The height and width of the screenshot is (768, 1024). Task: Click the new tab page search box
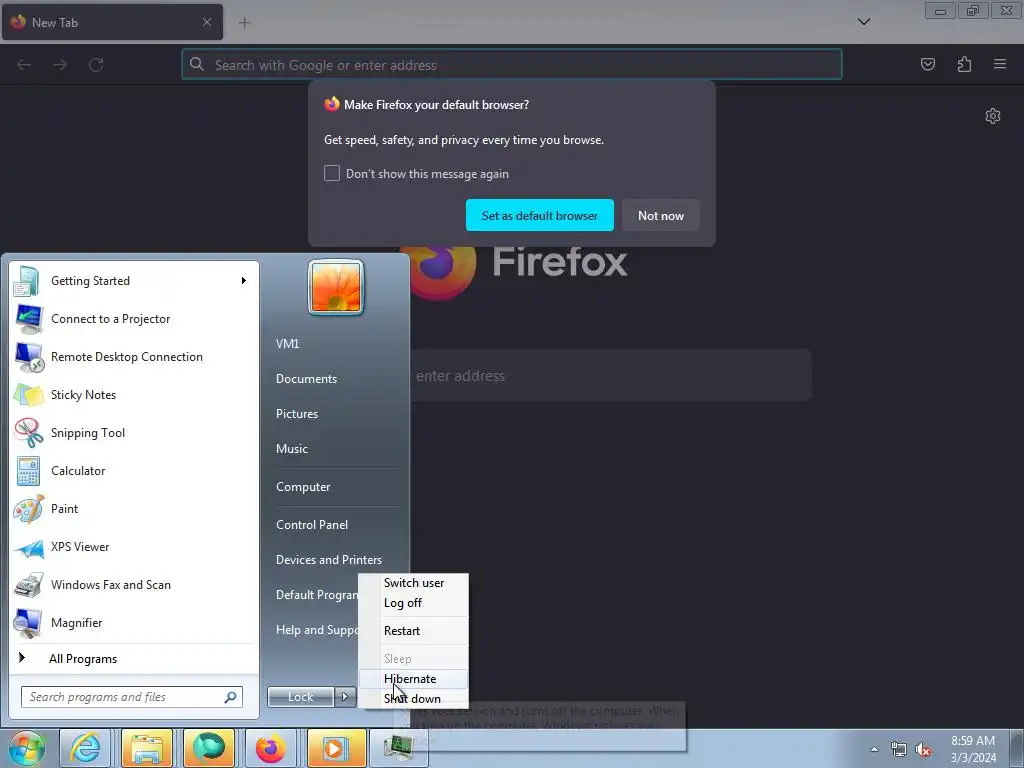[x=610, y=376]
